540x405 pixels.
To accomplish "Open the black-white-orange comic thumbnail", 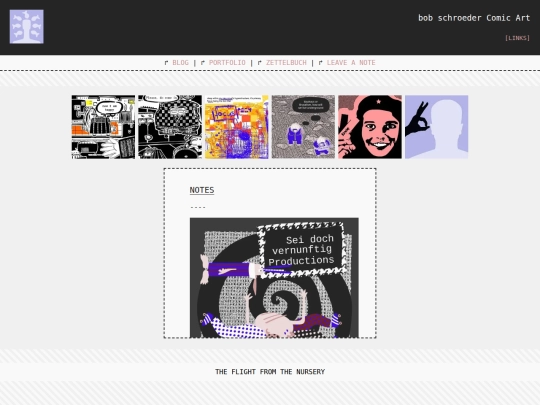I will (x=103, y=127).
